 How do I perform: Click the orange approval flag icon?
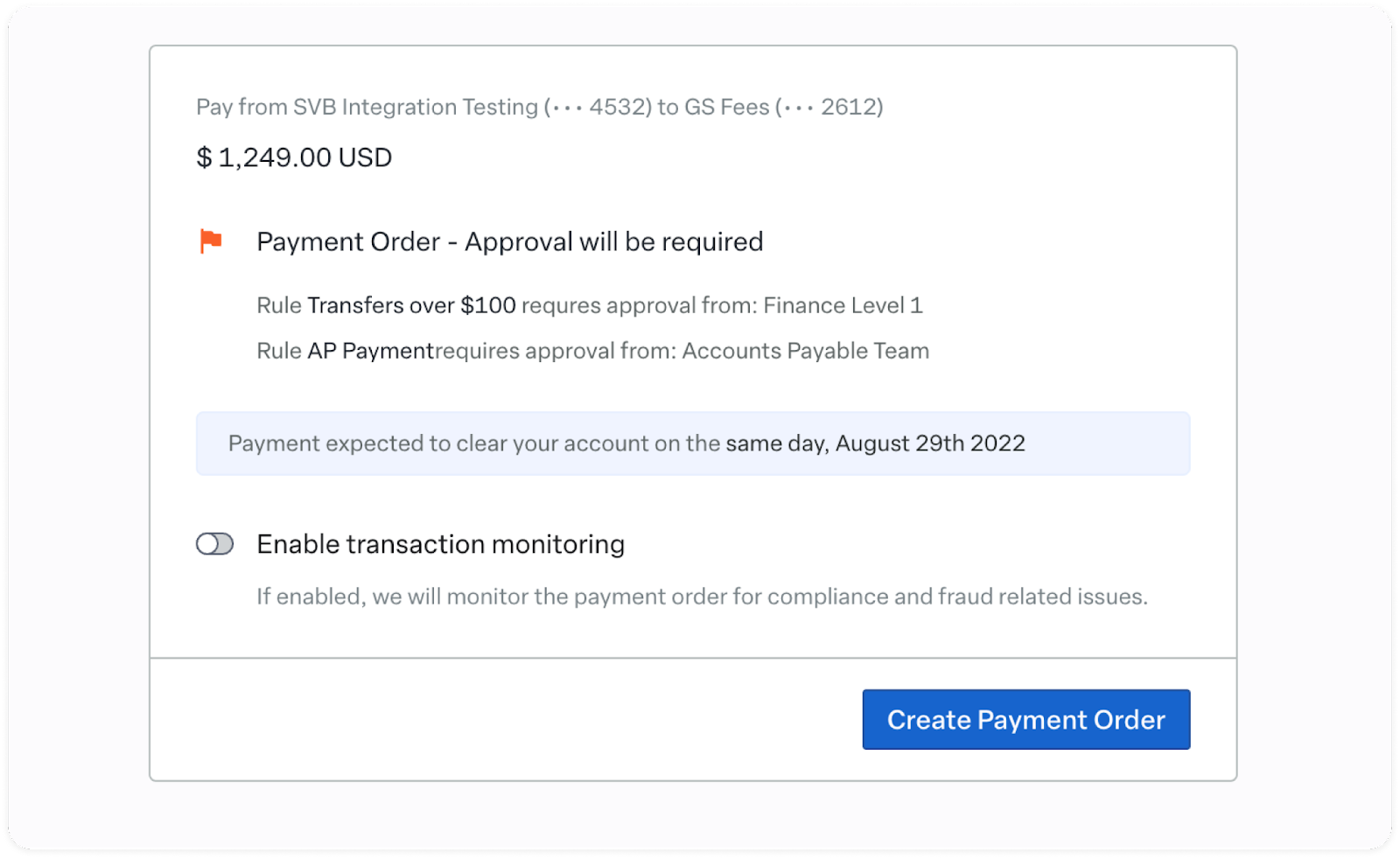(210, 241)
